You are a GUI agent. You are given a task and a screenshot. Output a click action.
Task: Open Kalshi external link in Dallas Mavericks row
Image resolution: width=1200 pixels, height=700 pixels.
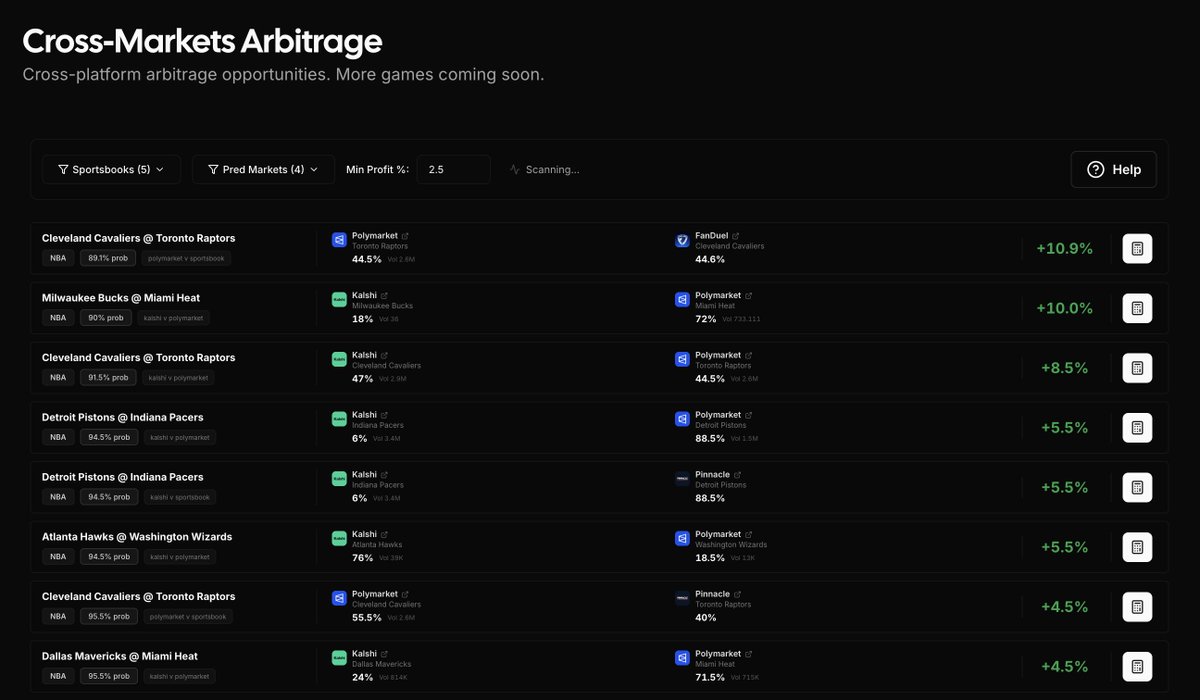[x=384, y=655]
